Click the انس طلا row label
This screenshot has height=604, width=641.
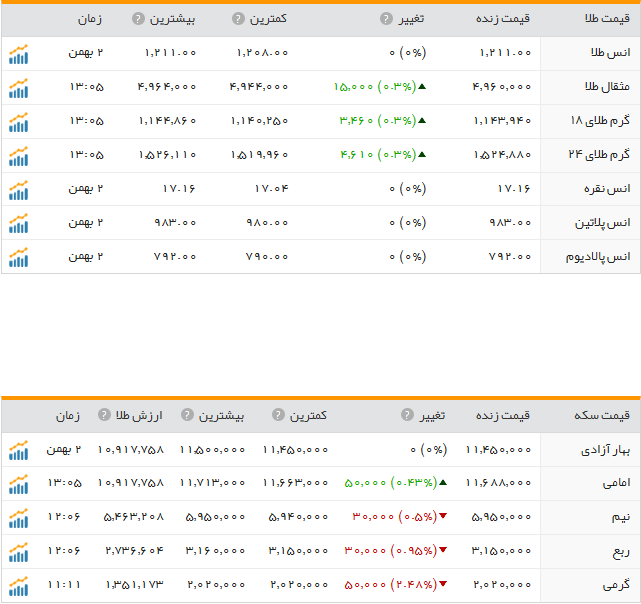pyautogui.click(x=610, y=53)
